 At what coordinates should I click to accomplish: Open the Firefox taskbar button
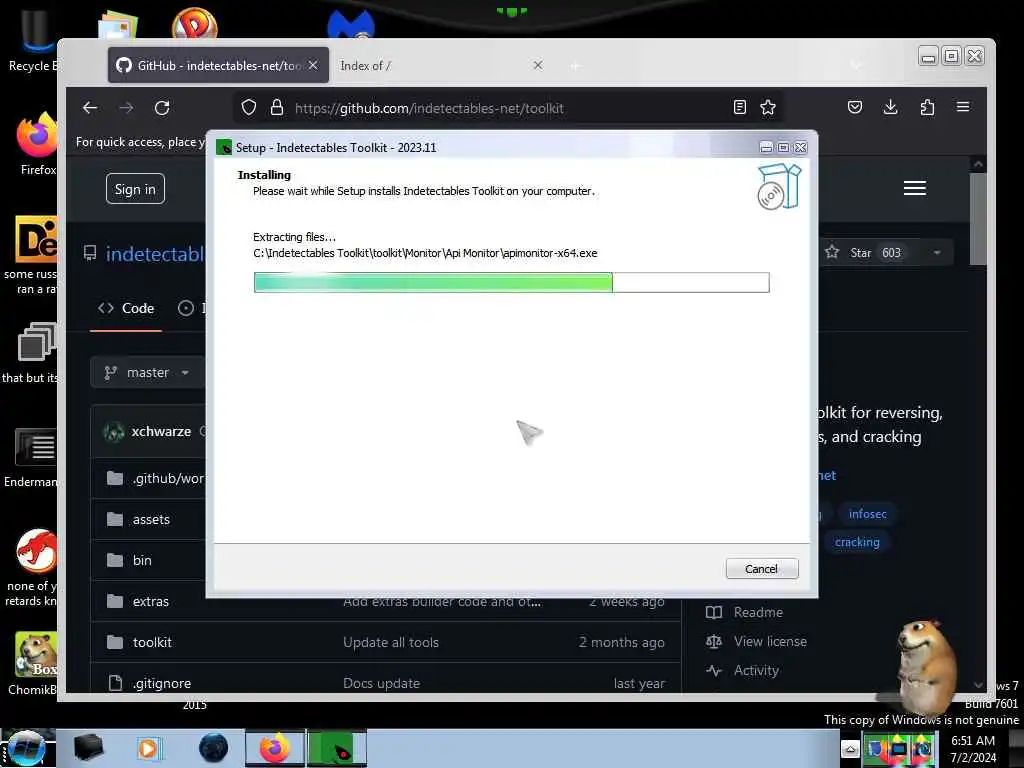275,748
